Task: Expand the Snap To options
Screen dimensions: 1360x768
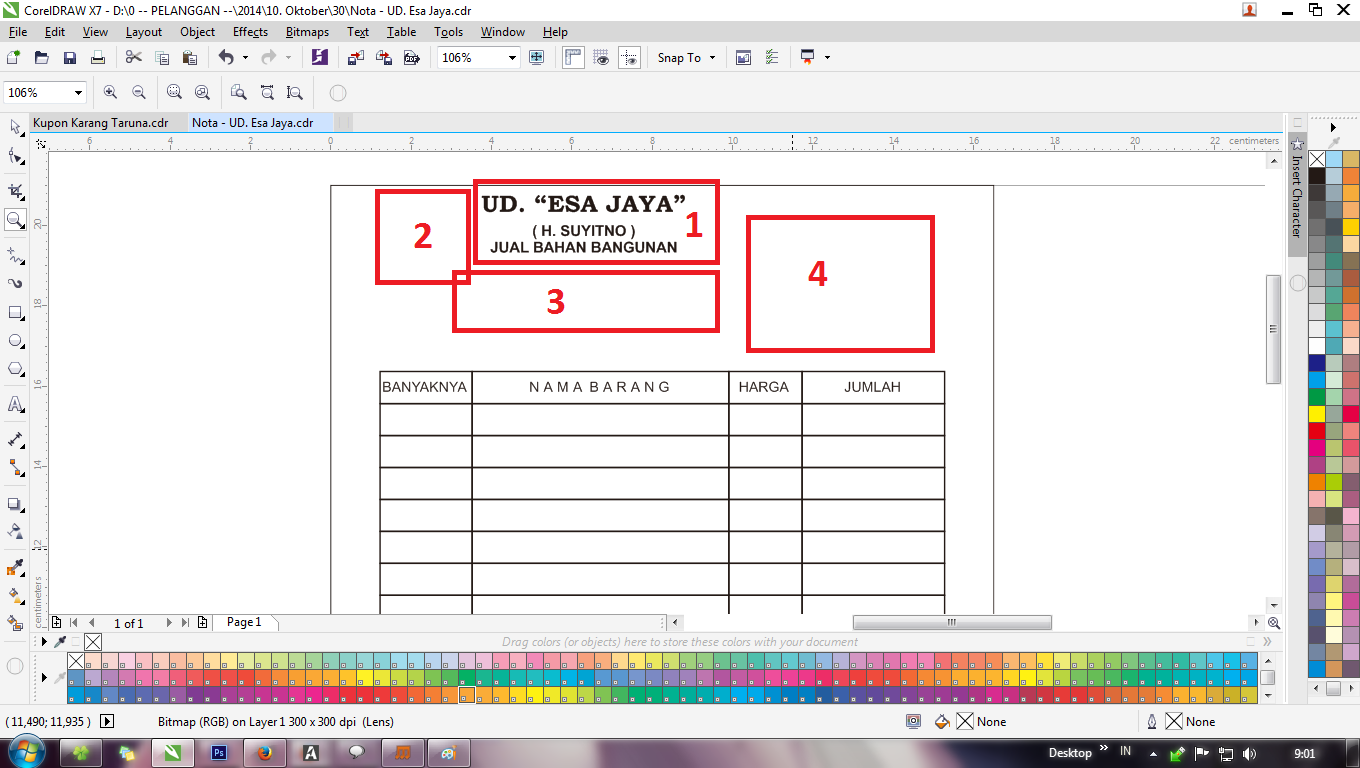Action: pyautogui.click(x=712, y=58)
